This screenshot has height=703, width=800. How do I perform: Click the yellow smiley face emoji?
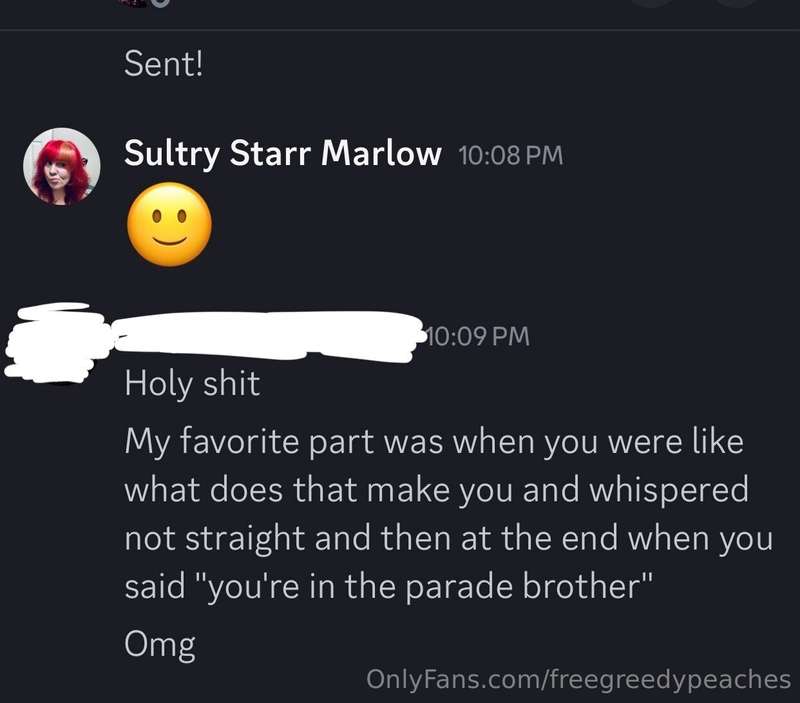coord(169,224)
